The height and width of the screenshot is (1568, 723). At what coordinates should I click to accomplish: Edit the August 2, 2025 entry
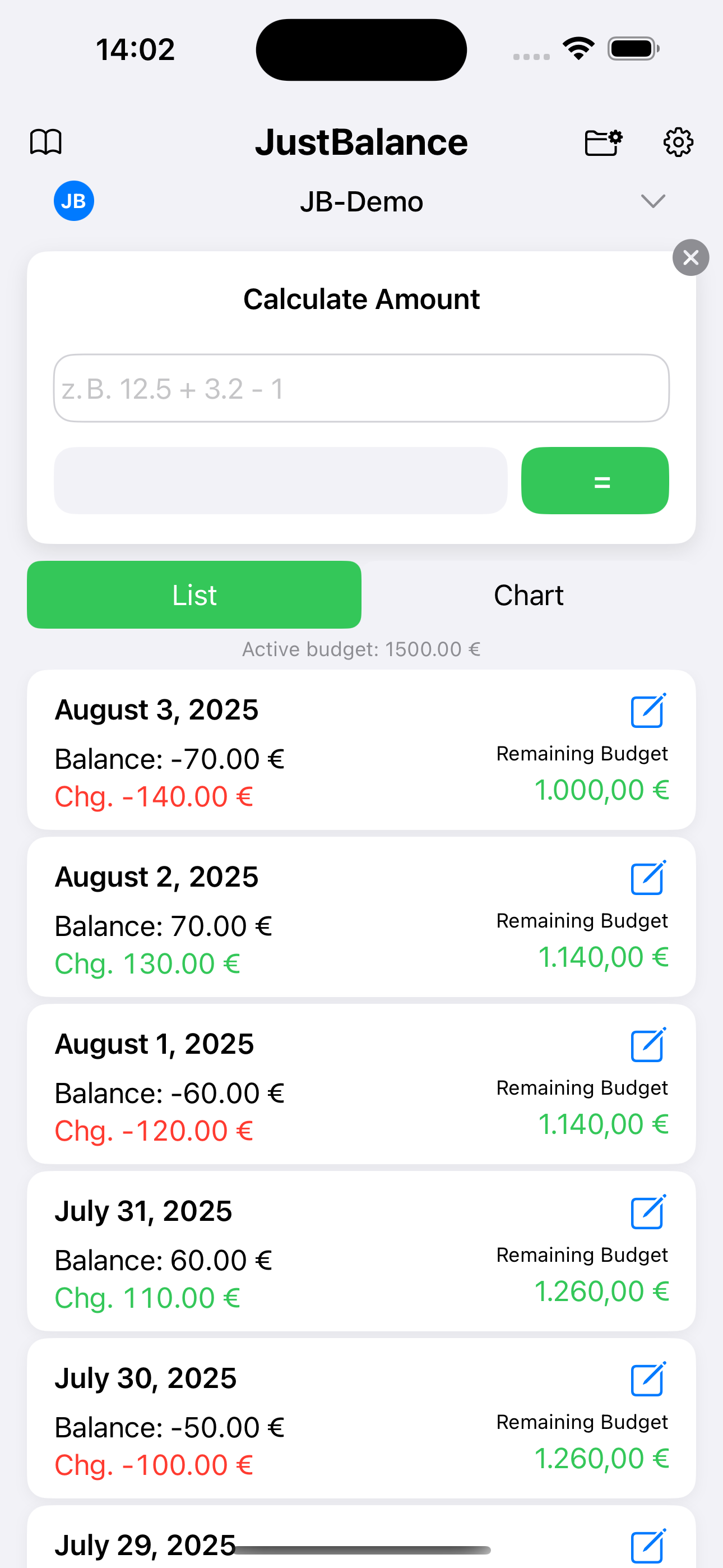[x=648, y=878]
